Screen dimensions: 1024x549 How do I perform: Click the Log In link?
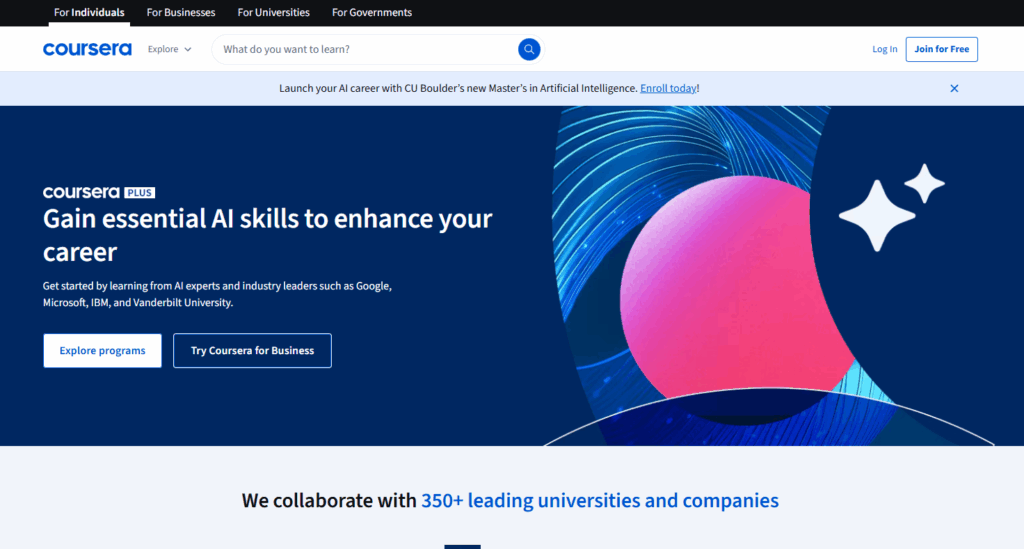point(884,49)
